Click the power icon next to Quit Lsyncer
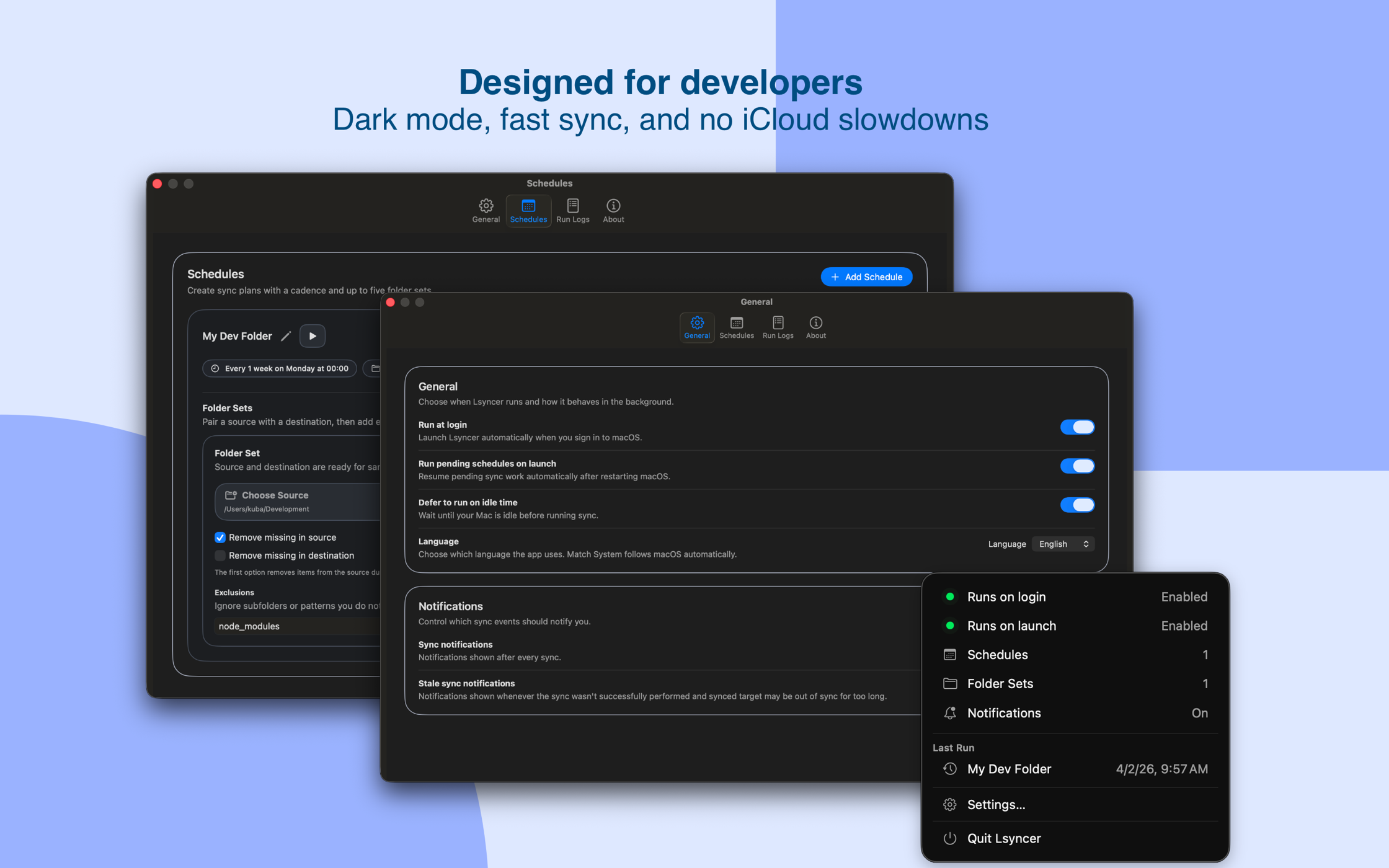 click(x=950, y=838)
